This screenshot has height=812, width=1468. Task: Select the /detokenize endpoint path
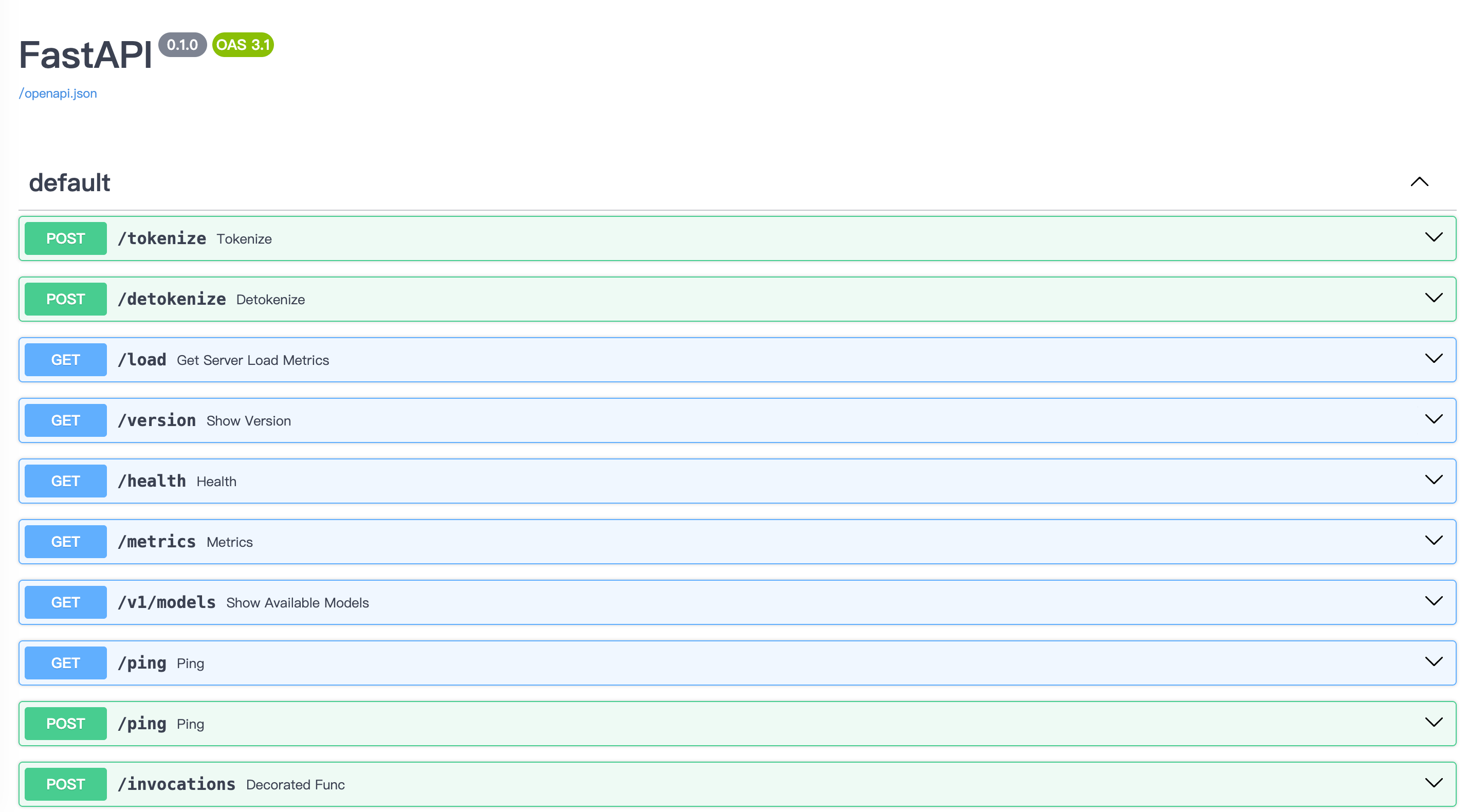(172, 299)
